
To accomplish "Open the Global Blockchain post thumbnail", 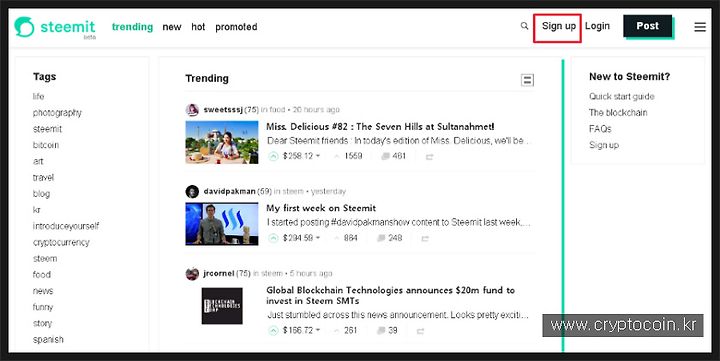I will 222,306.
